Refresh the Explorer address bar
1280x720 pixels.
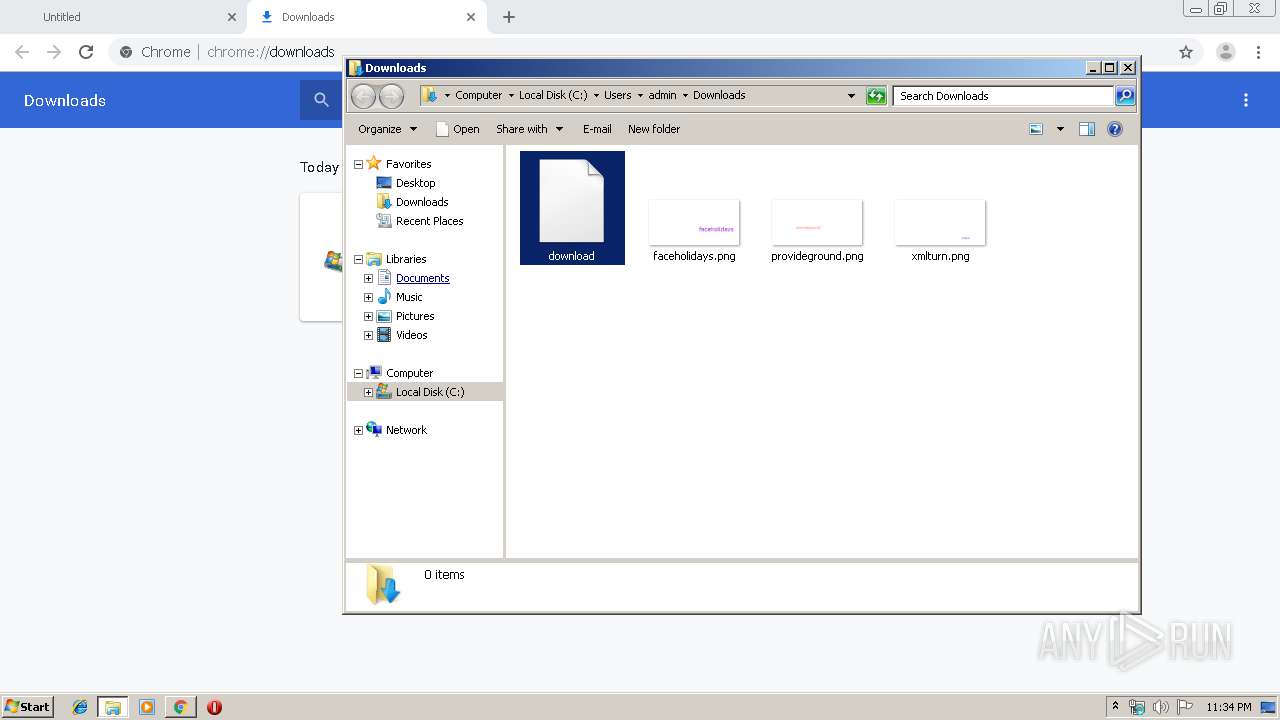[x=876, y=96]
